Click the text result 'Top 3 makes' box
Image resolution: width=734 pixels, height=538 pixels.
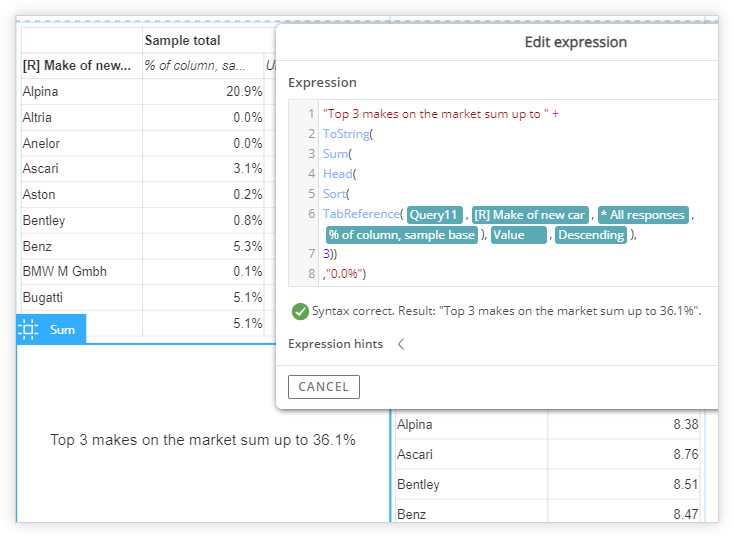click(x=203, y=440)
